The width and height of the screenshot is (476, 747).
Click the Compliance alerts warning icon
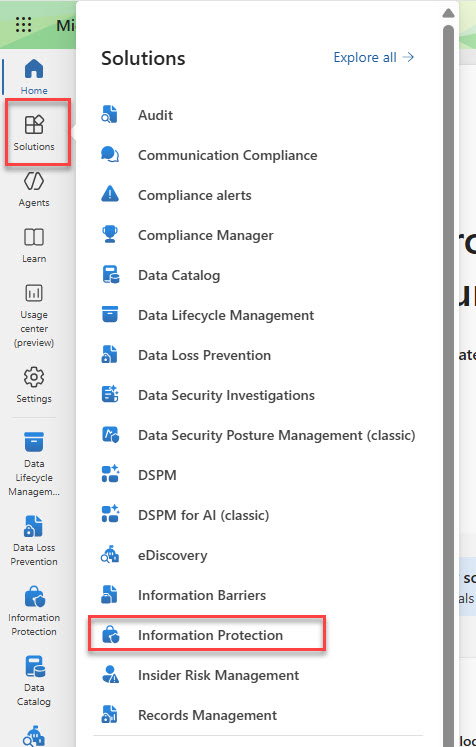click(x=110, y=195)
